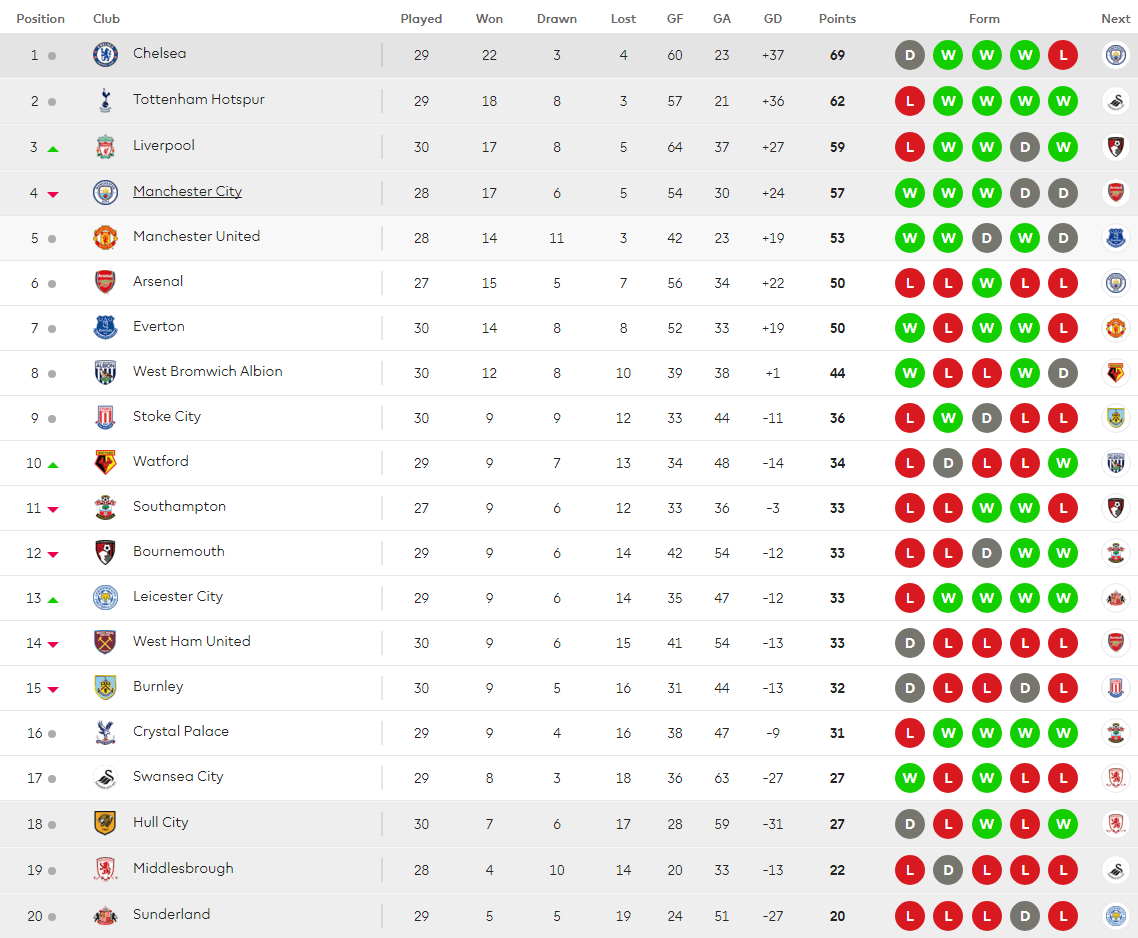Viewport: 1138px width, 938px height.
Task: Click Liverpool's green position-up arrow
Action: tap(53, 149)
